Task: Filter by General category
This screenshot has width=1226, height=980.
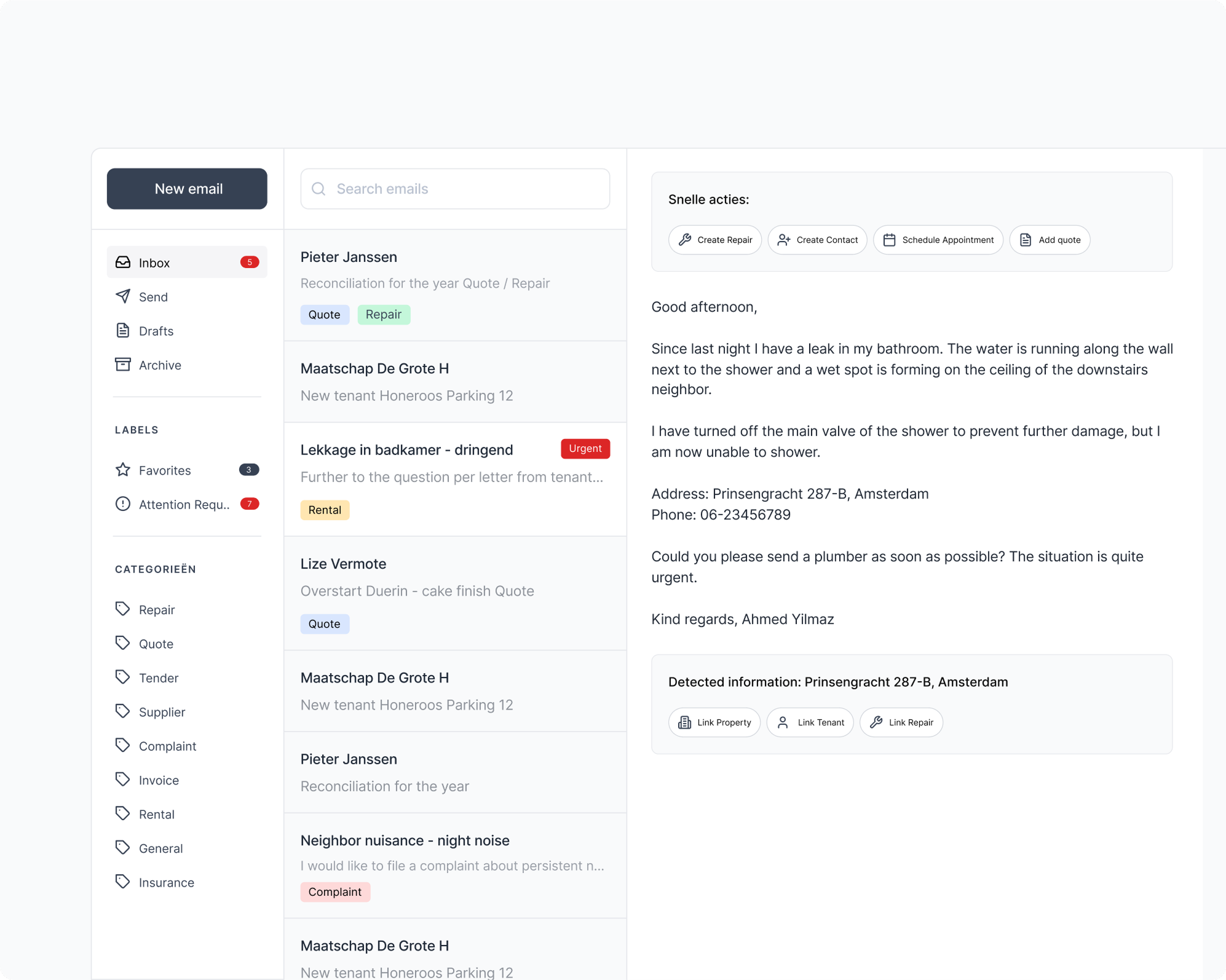Action: (187, 848)
